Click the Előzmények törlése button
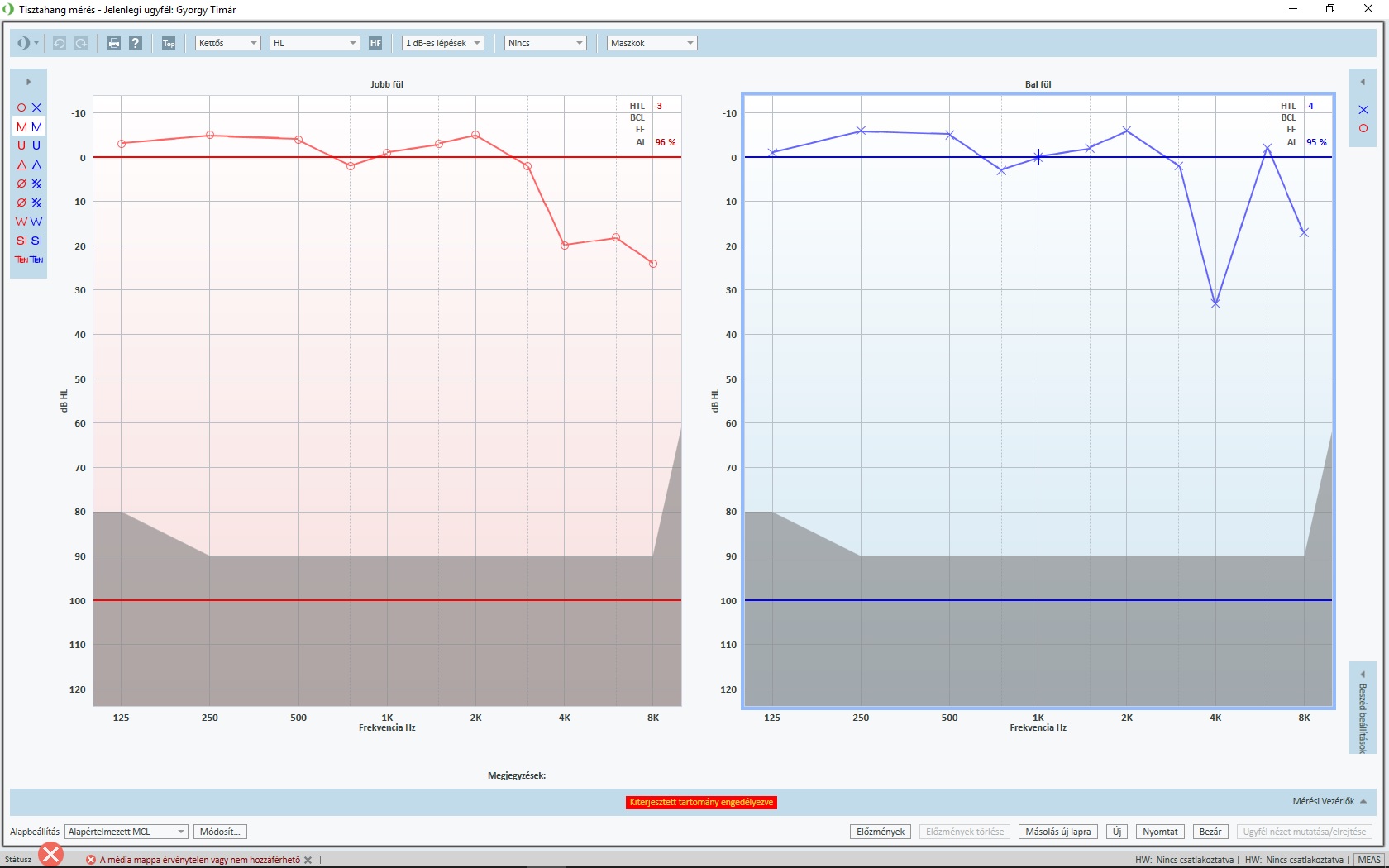The width and height of the screenshot is (1389, 868). point(965,832)
